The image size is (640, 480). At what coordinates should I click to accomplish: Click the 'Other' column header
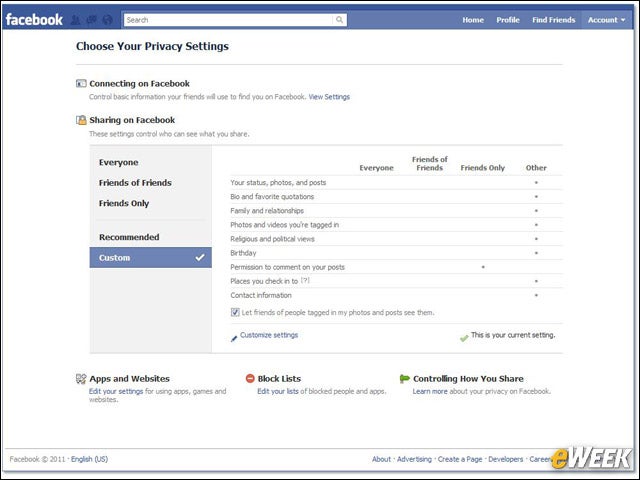pos(536,168)
